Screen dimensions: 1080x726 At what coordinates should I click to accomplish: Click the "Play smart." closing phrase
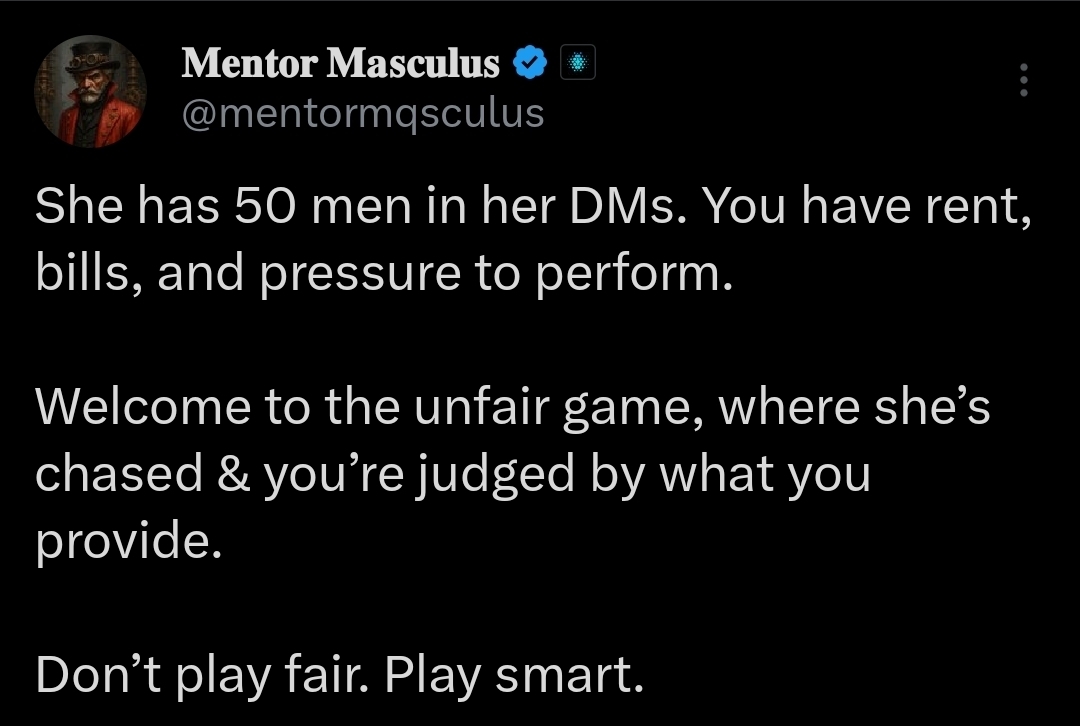[x=514, y=675]
